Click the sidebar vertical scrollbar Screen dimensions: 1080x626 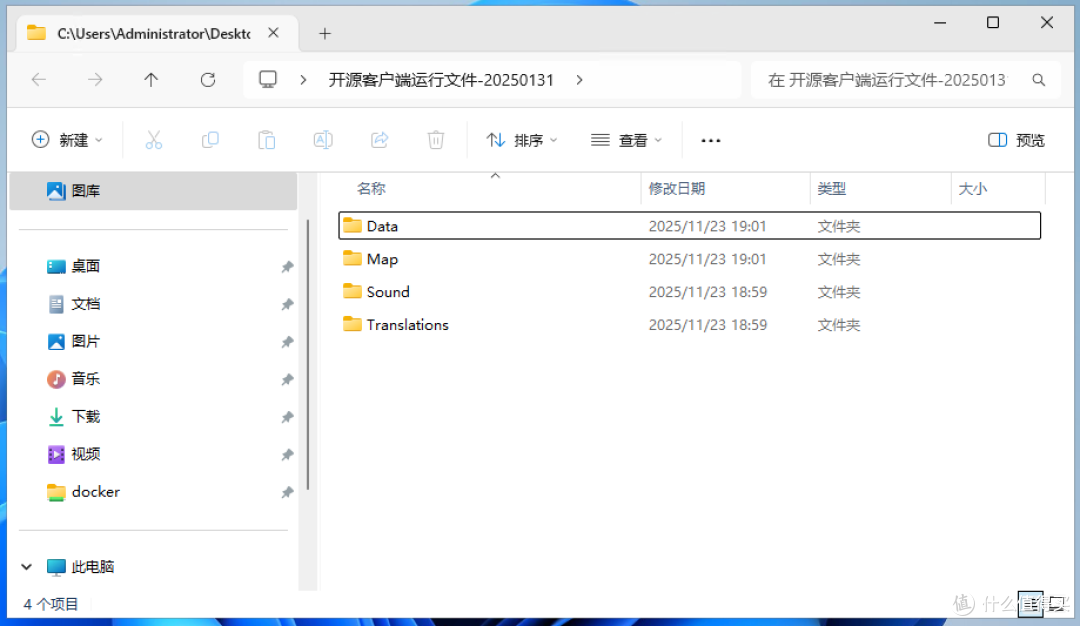tap(308, 355)
